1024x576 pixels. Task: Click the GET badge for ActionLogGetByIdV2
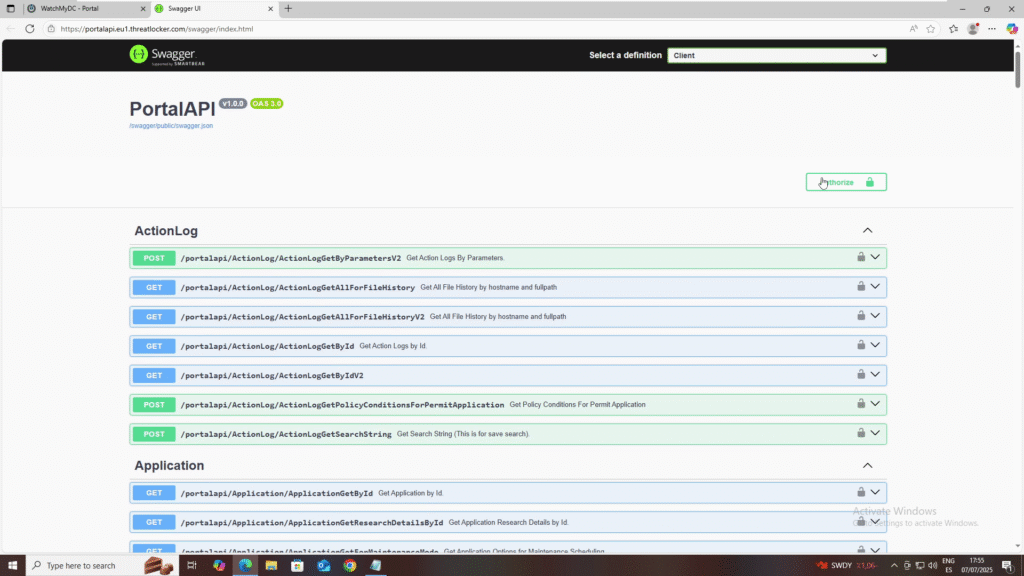coord(154,376)
